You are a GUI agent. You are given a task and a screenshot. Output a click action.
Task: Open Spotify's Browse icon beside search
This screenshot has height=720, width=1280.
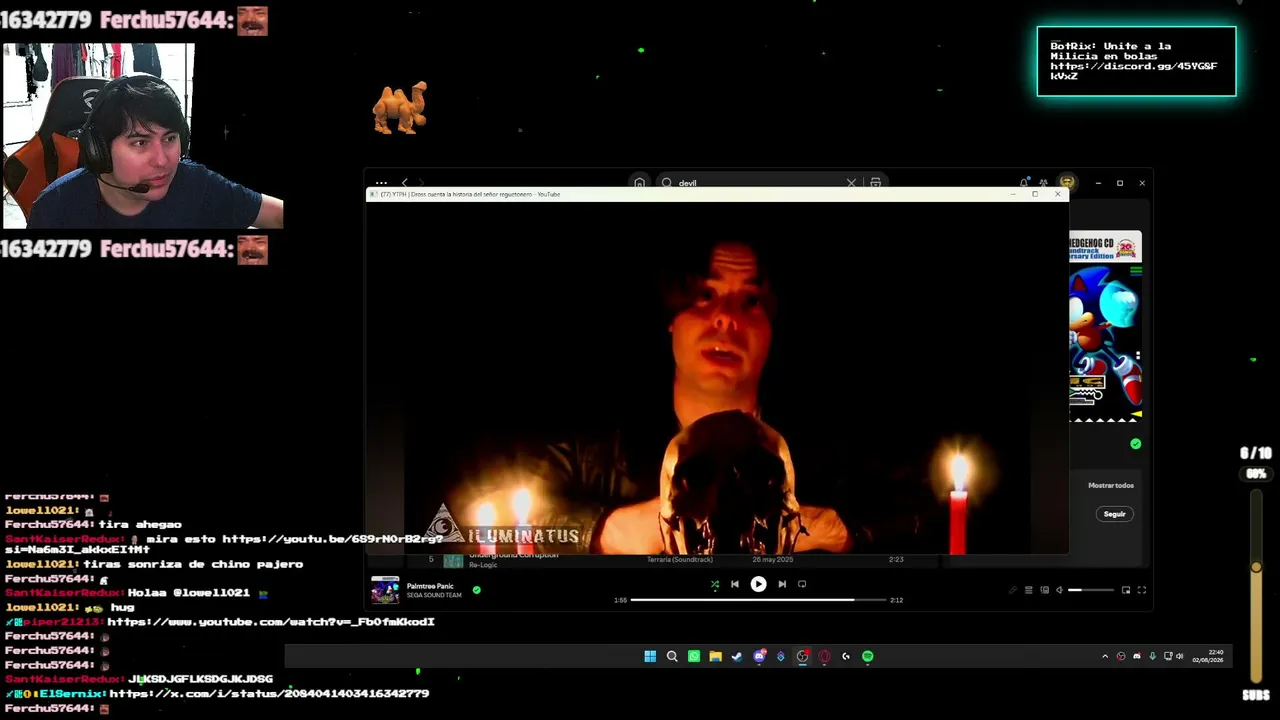[875, 183]
